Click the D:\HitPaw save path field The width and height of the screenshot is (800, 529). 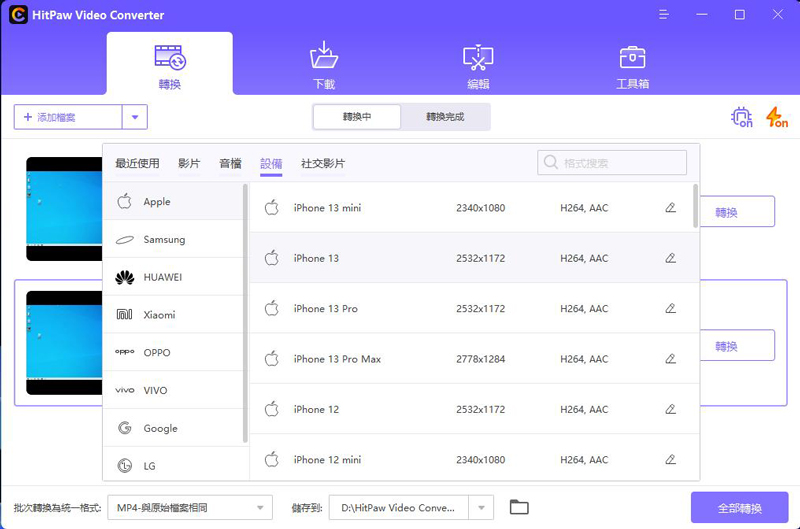(398, 508)
